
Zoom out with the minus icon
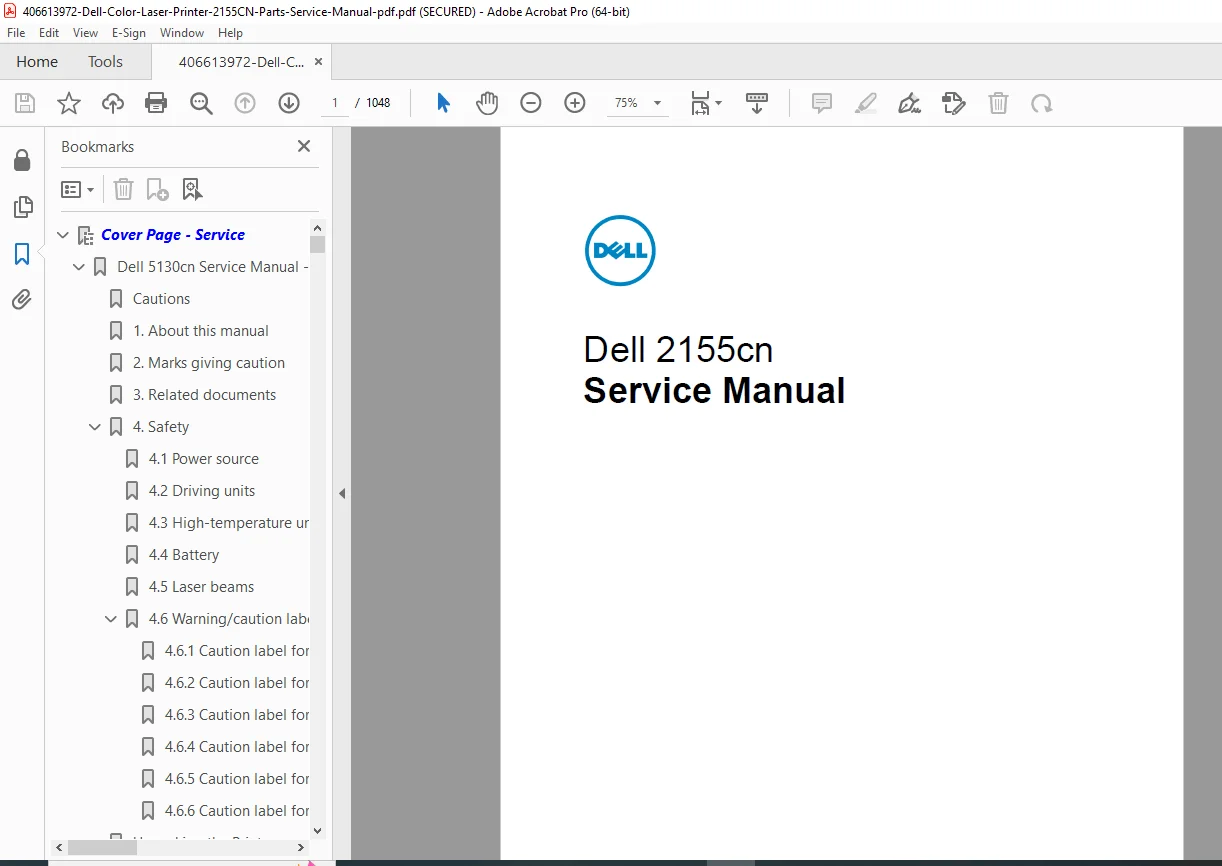531,103
